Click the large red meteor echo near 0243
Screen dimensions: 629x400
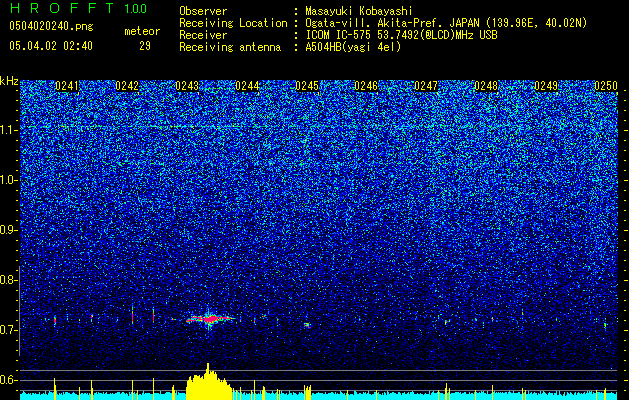[210, 319]
